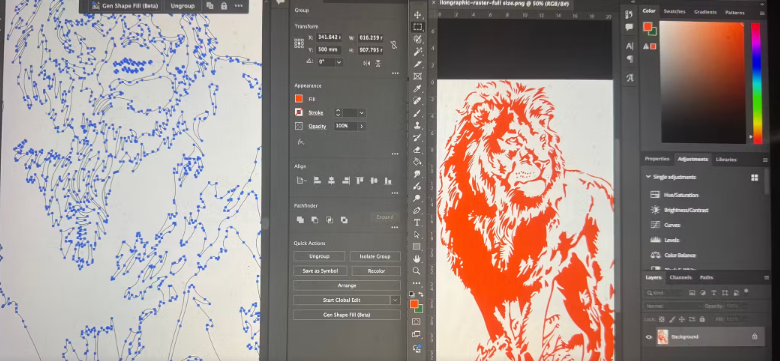Click the Hue/Saturation adjustment

click(x=681, y=195)
